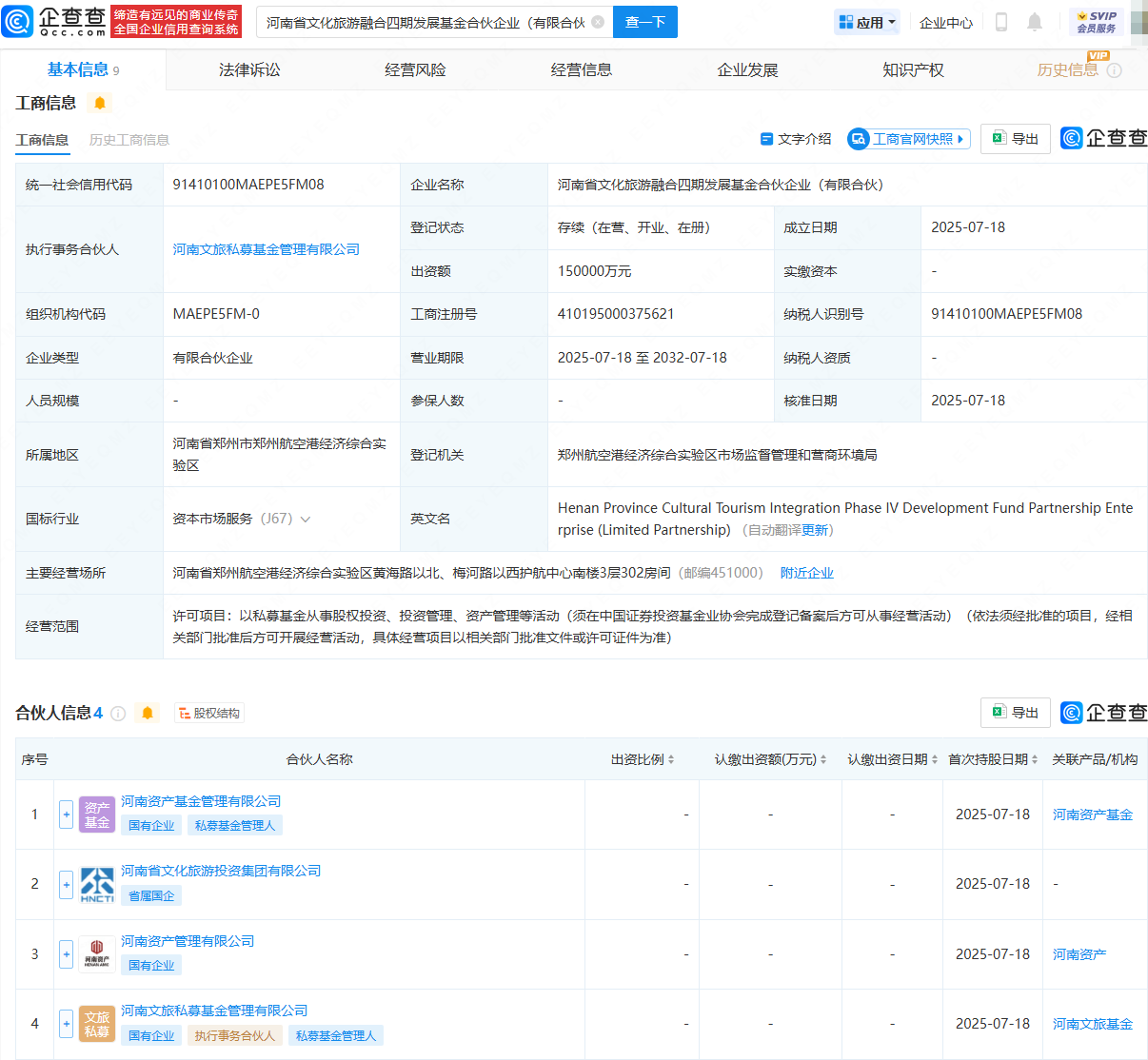Switch to 经营信息 tab
The image size is (1148, 1060).
tap(582, 70)
